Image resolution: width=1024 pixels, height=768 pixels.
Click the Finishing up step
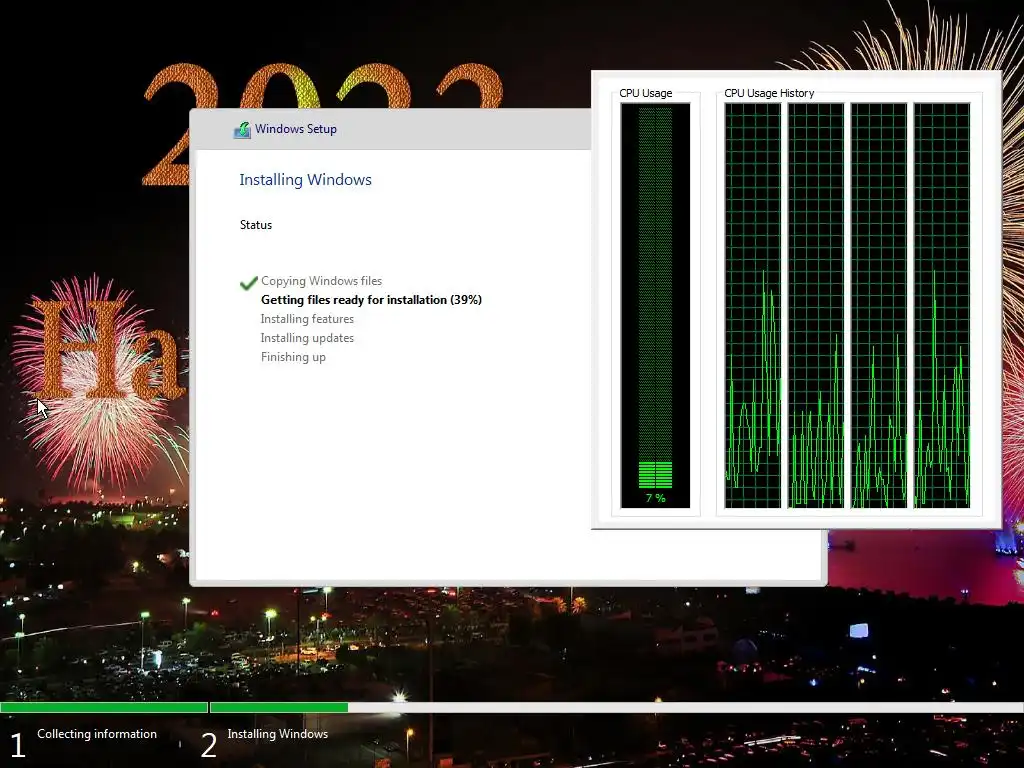click(293, 357)
